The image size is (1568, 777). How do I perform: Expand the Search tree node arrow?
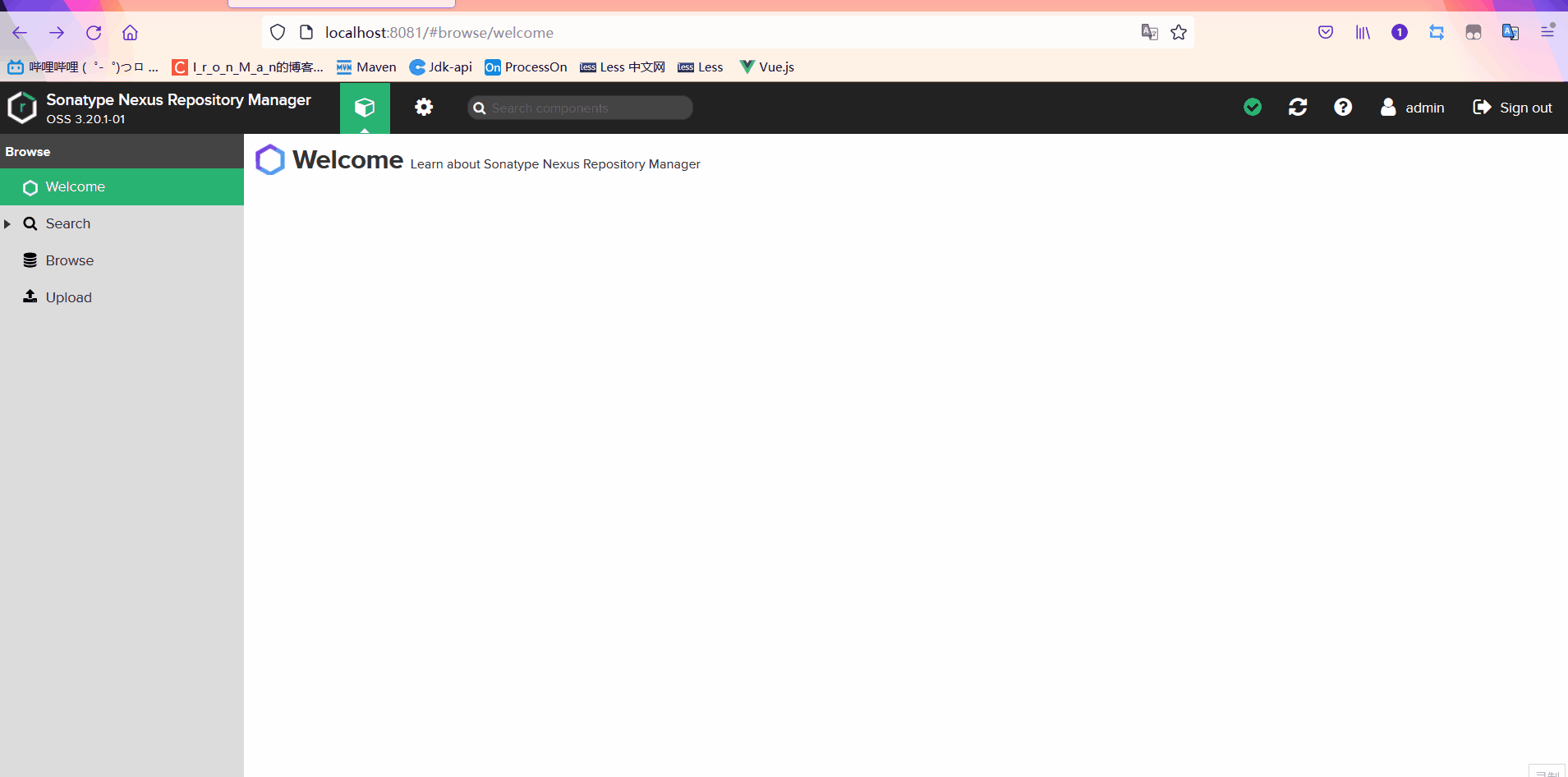(x=7, y=223)
